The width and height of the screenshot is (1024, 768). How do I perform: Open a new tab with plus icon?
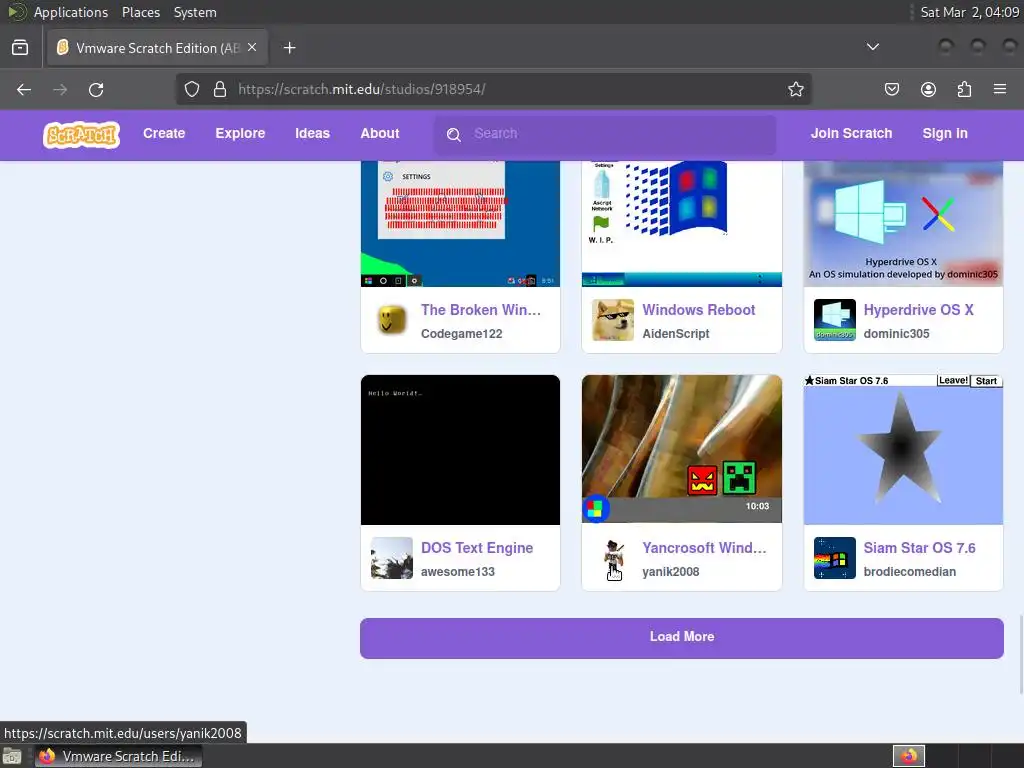click(x=289, y=48)
